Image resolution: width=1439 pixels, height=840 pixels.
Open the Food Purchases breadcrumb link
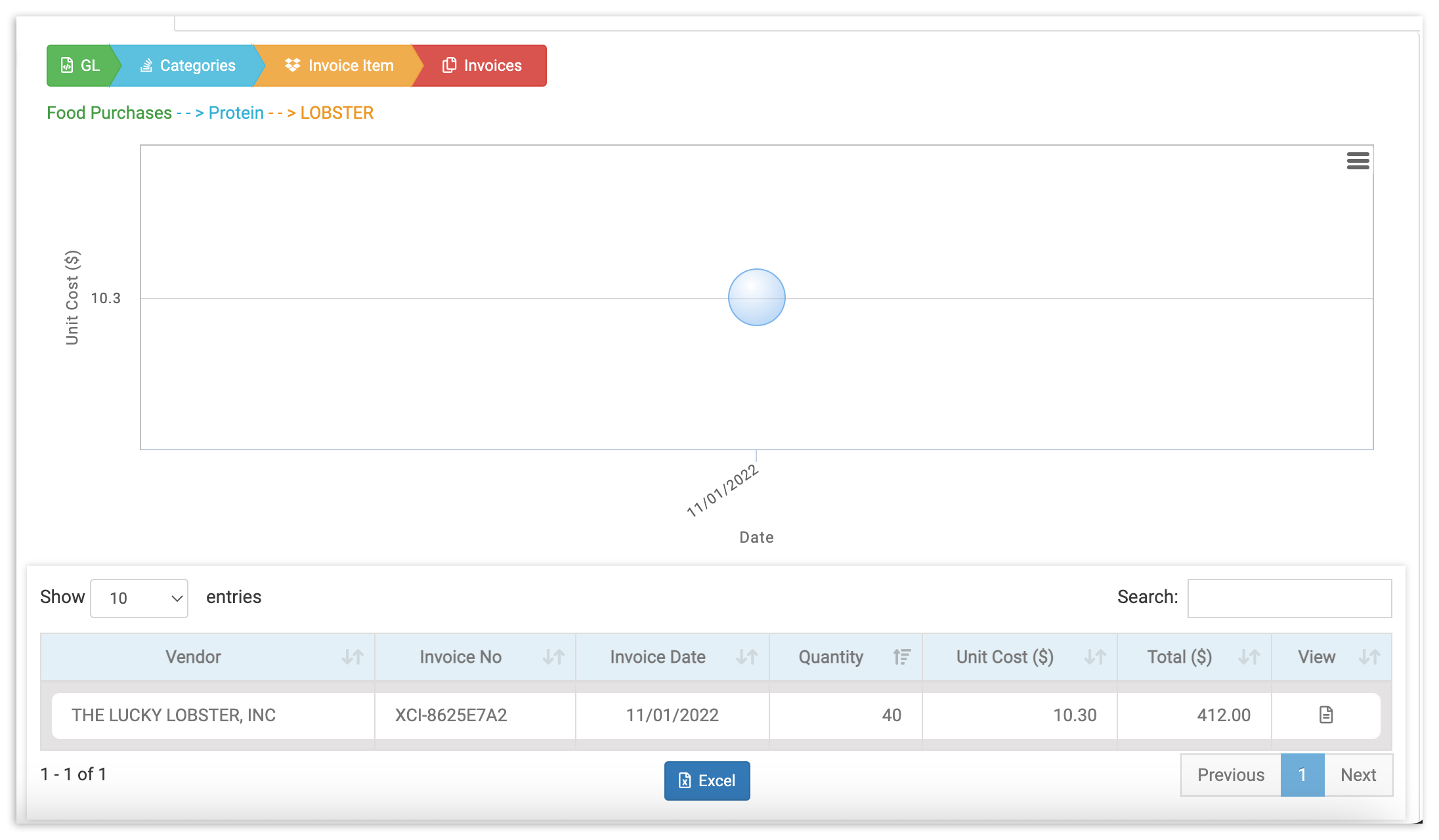pyautogui.click(x=109, y=112)
